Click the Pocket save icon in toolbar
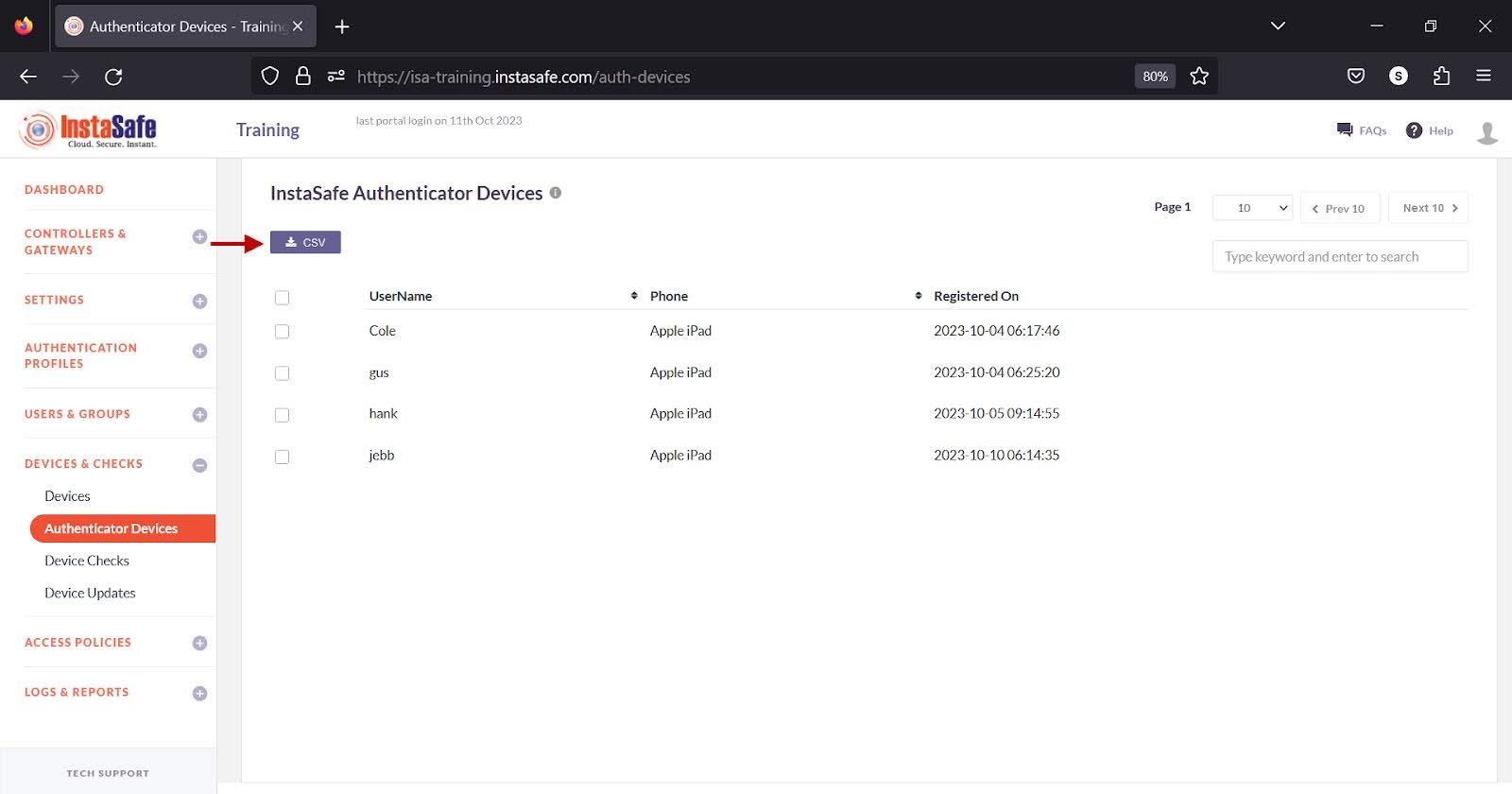This screenshot has height=794, width=1512. (1356, 77)
